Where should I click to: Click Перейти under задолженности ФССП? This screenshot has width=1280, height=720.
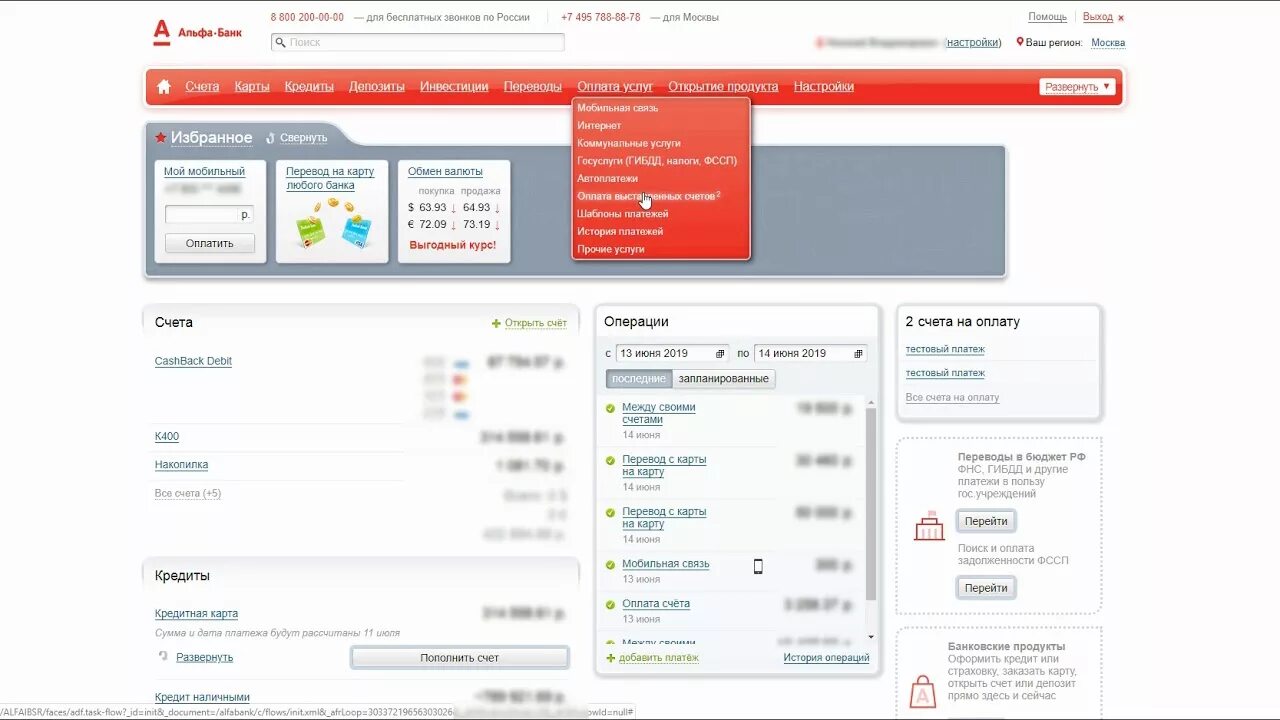click(986, 588)
